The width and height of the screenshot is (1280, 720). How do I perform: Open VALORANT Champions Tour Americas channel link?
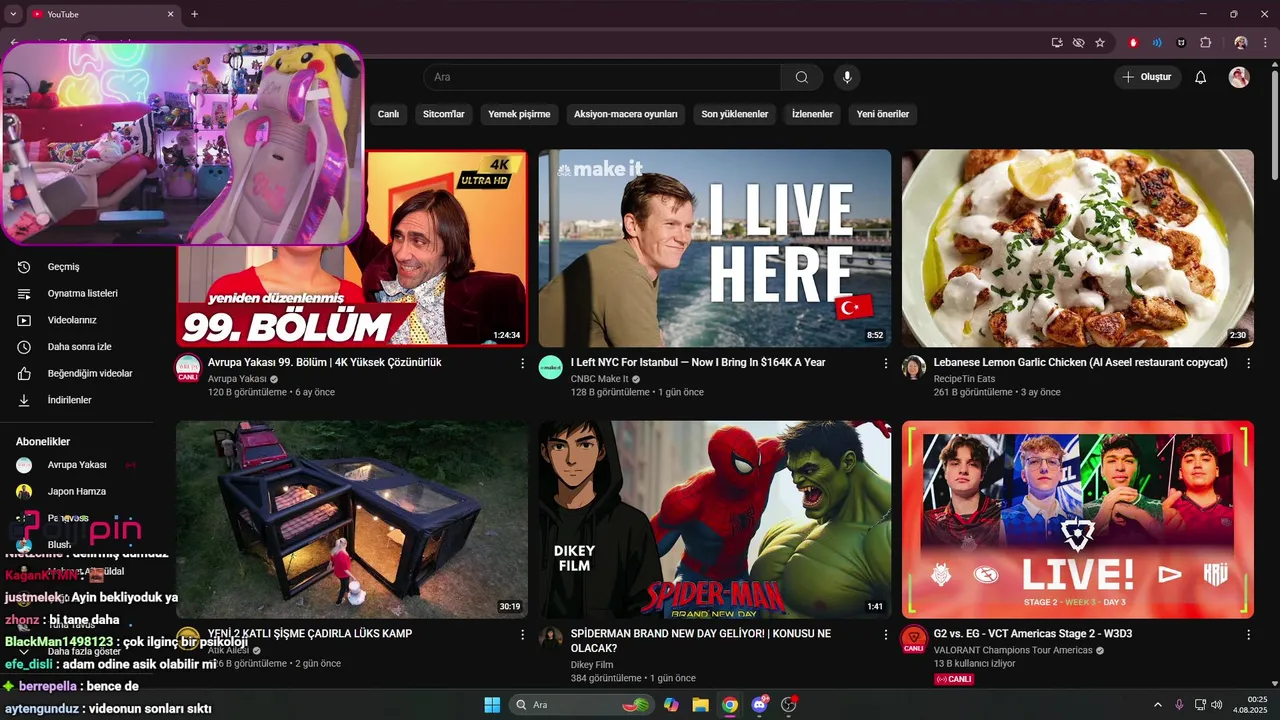1013,650
